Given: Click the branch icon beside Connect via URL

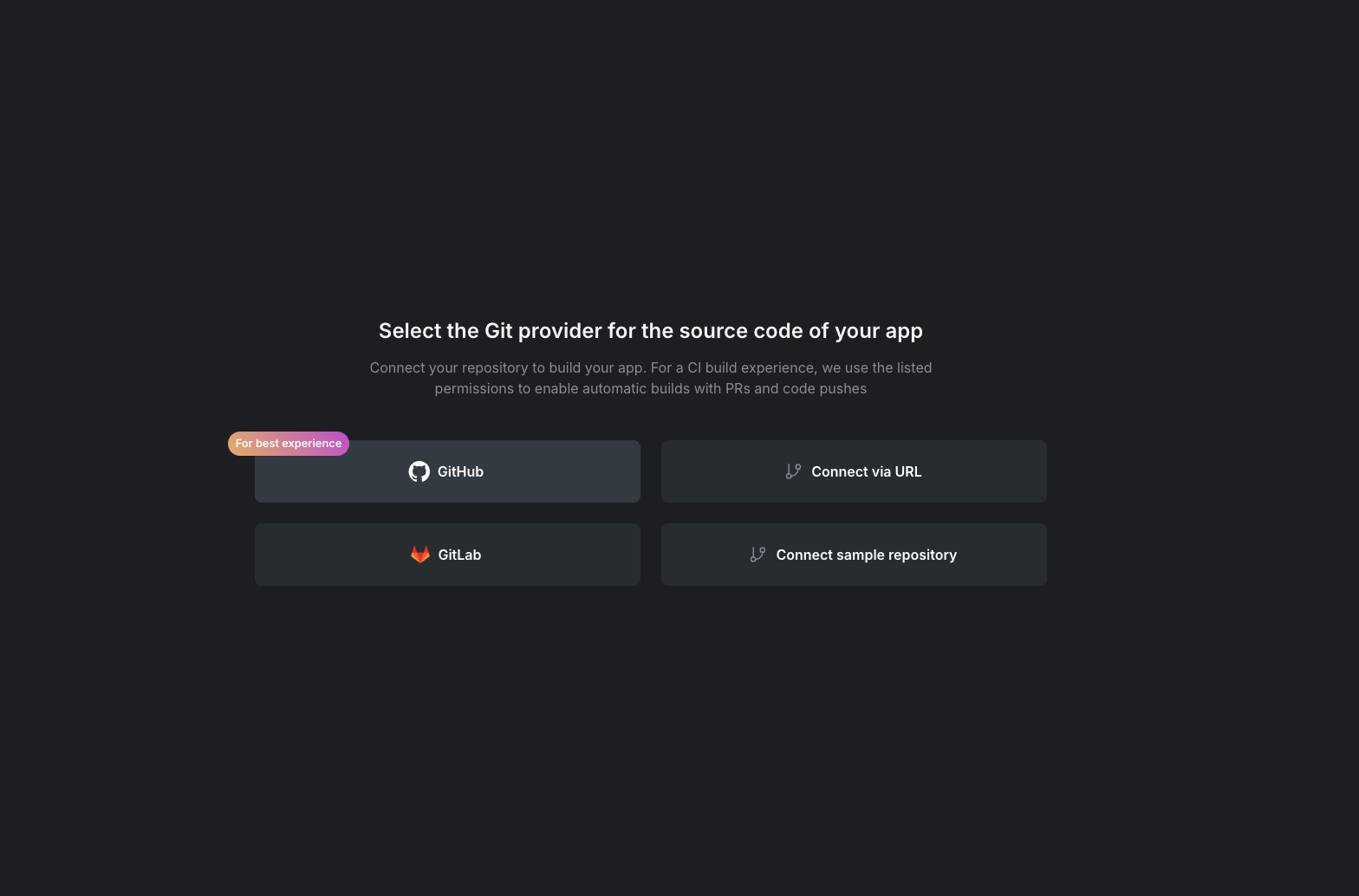Looking at the screenshot, I should tap(793, 471).
